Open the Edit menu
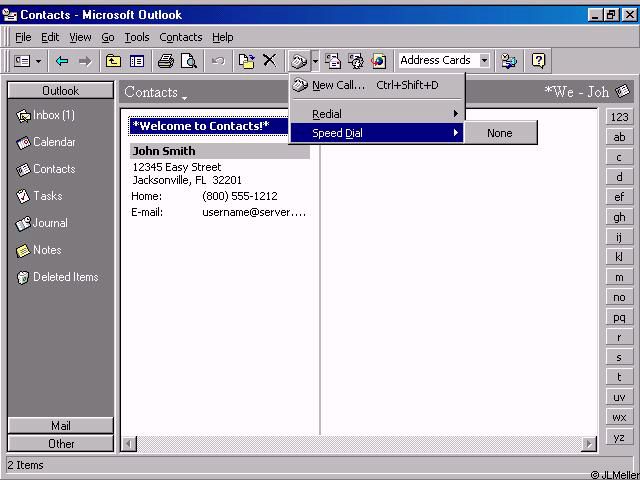 (x=50, y=37)
